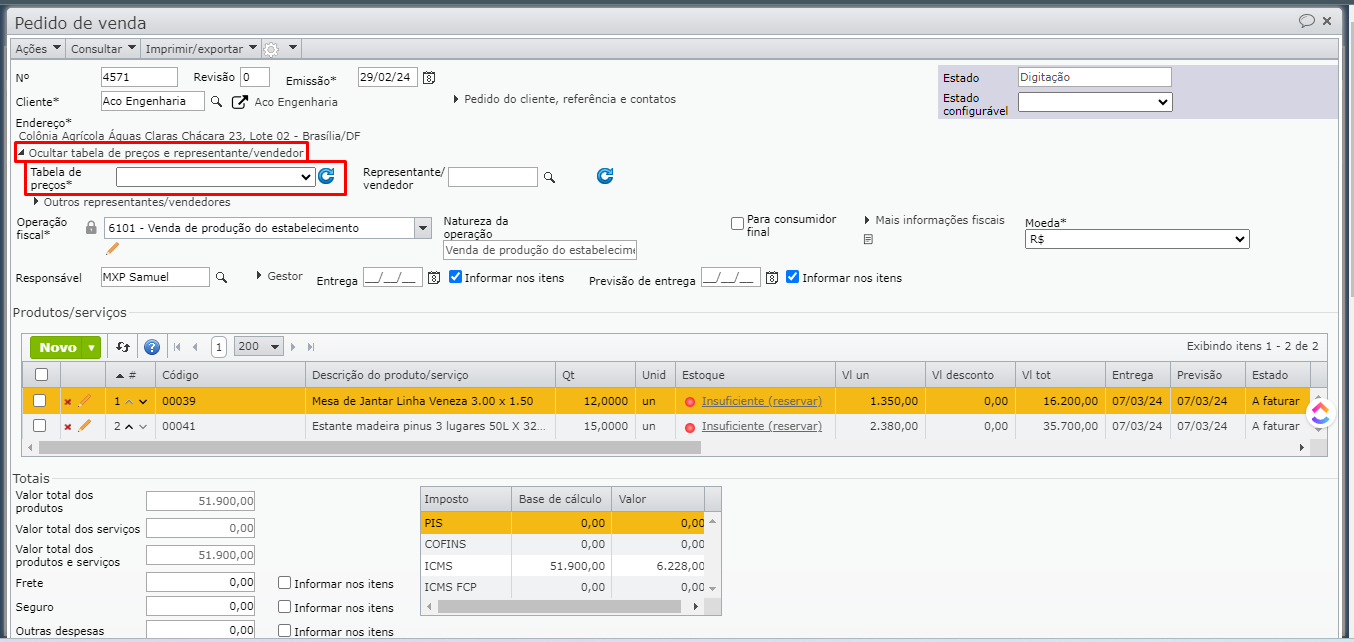Screen dimensions: 1354x642
Task: Open the Imprimir/exportar menu
Action: click(x=200, y=48)
